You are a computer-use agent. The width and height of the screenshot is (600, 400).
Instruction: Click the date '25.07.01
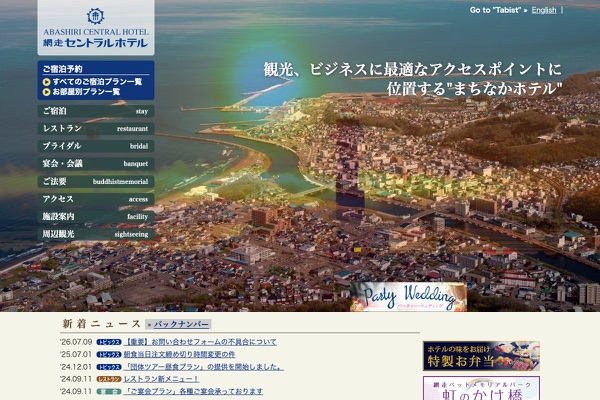[76, 354]
